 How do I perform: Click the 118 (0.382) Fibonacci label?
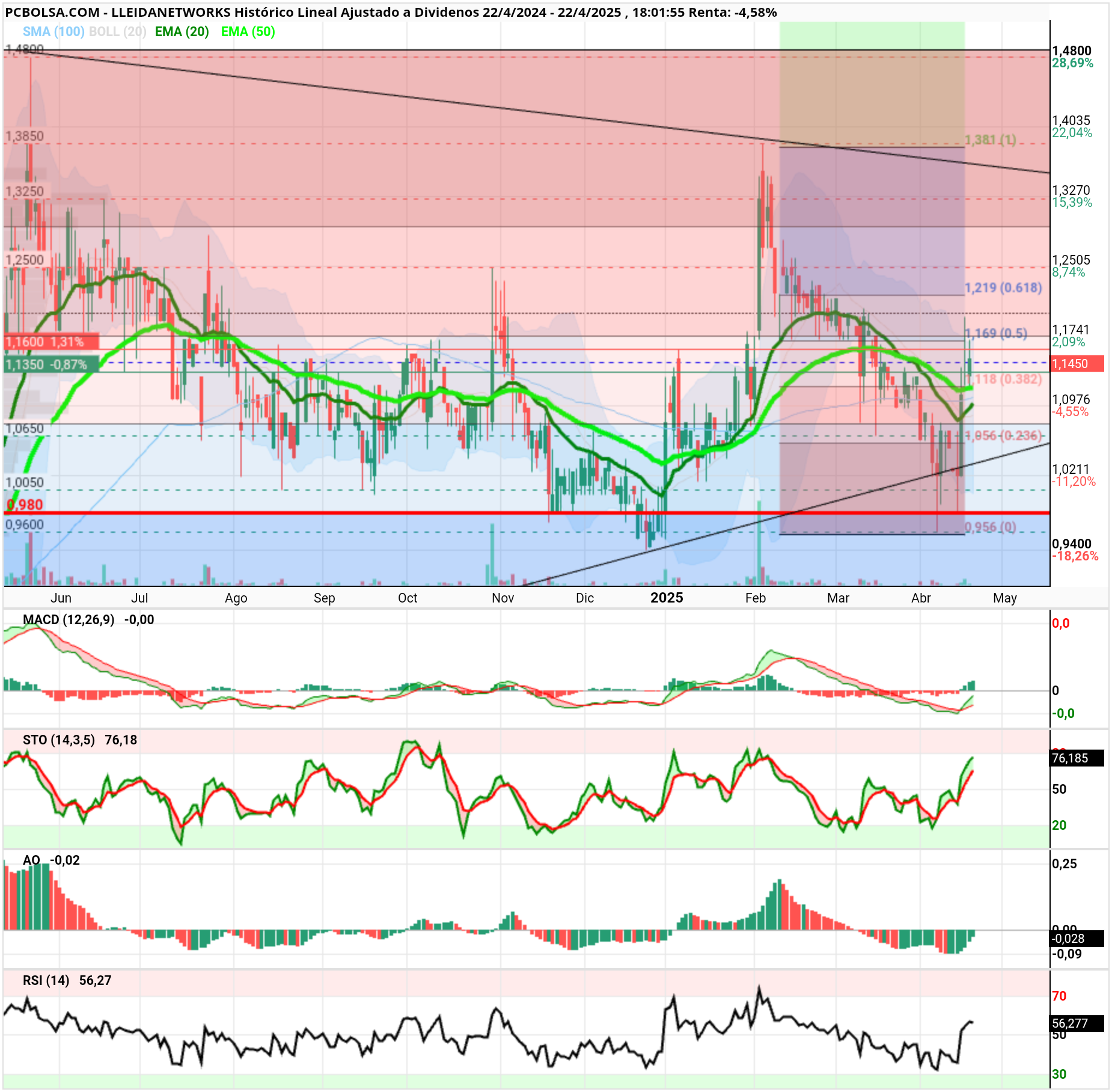point(1008,379)
